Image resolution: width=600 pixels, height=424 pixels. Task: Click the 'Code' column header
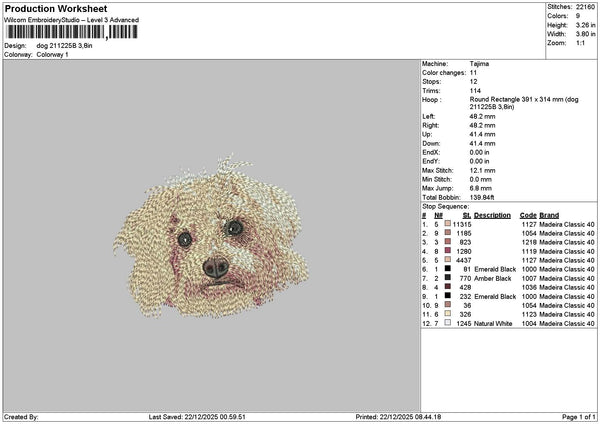(528, 215)
